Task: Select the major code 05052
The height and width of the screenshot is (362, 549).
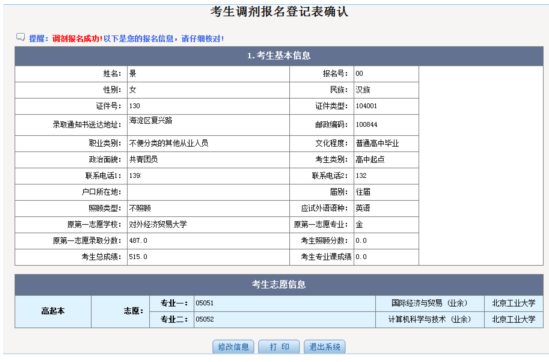Action: pyautogui.click(x=204, y=319)
